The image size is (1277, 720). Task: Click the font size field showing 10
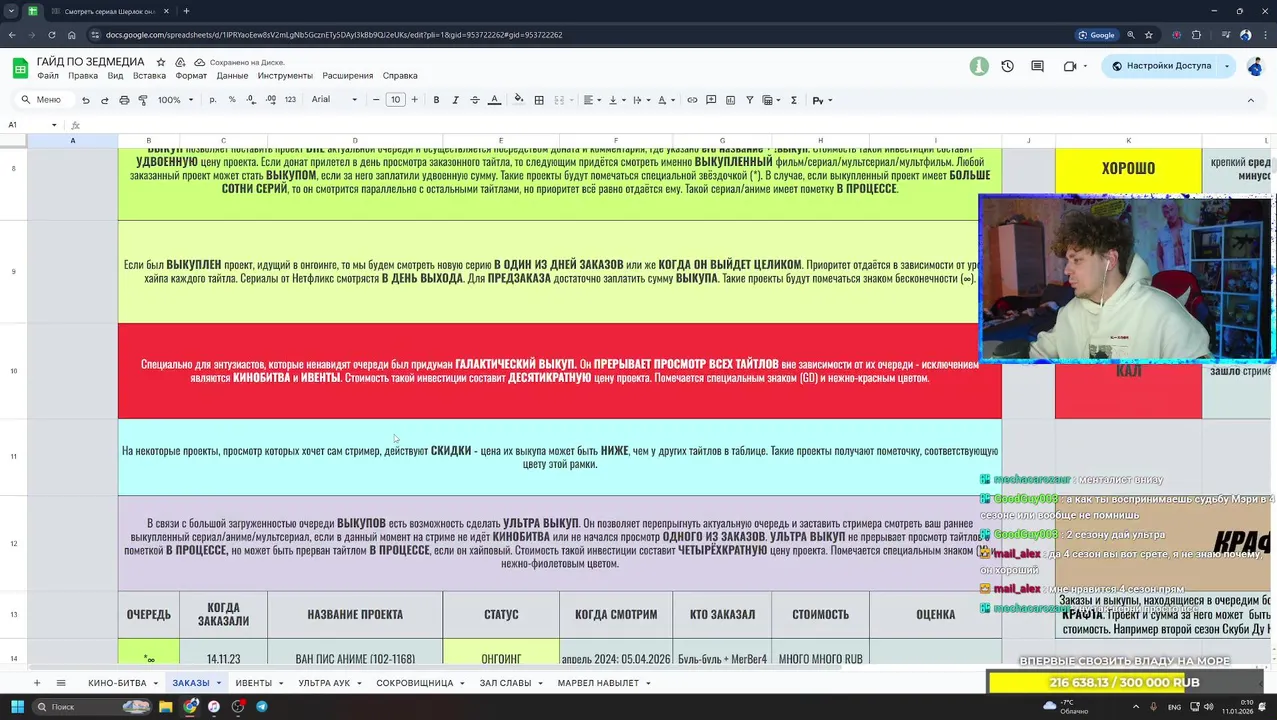click(395, 100)
